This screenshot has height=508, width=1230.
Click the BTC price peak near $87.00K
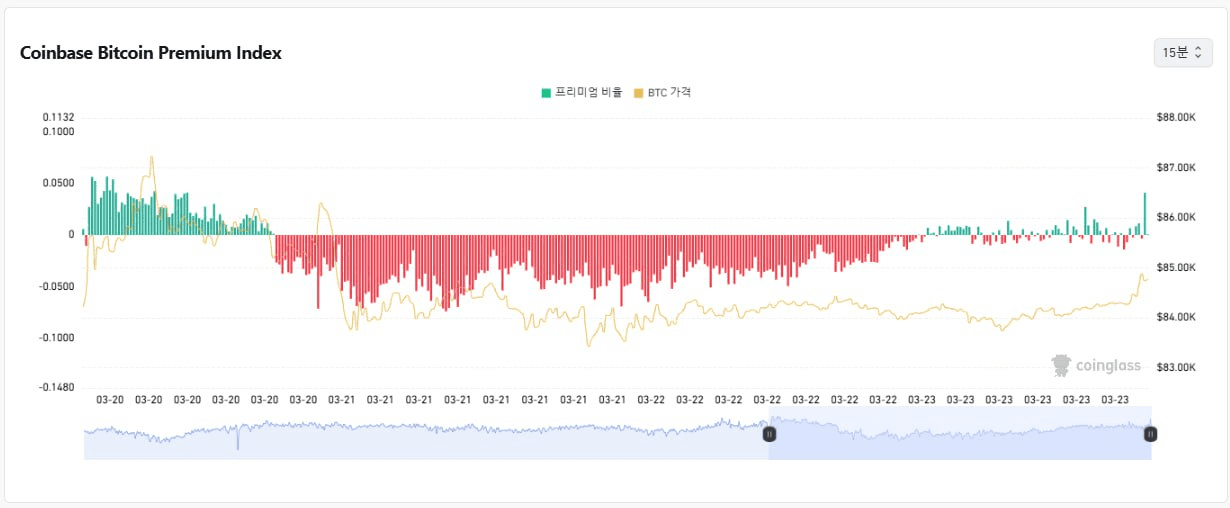click(151, 158)
